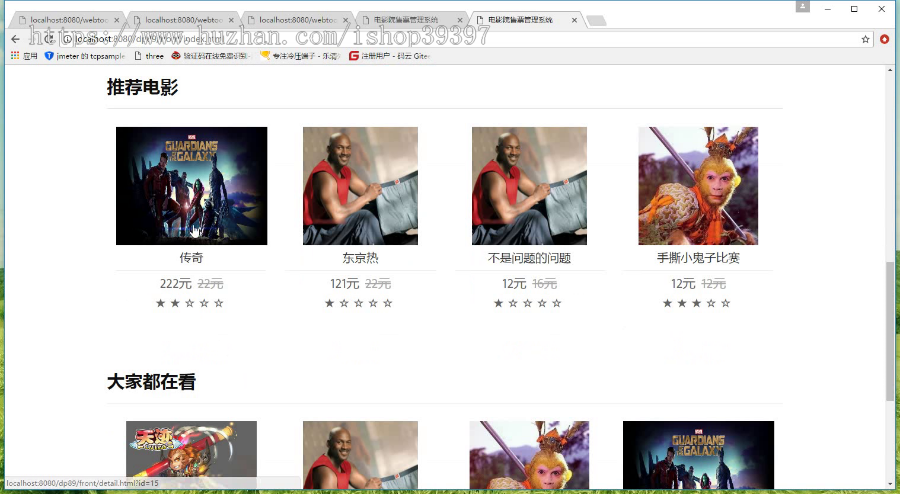This screenshot has width=900, height=494.
Task: Click the two-star rating under 传奇
Action: pyautogui.click(x=189, y=303)
